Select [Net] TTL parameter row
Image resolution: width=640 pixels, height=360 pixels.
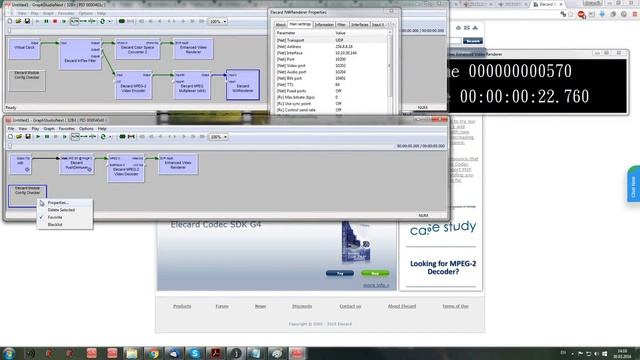coord(331,84)
